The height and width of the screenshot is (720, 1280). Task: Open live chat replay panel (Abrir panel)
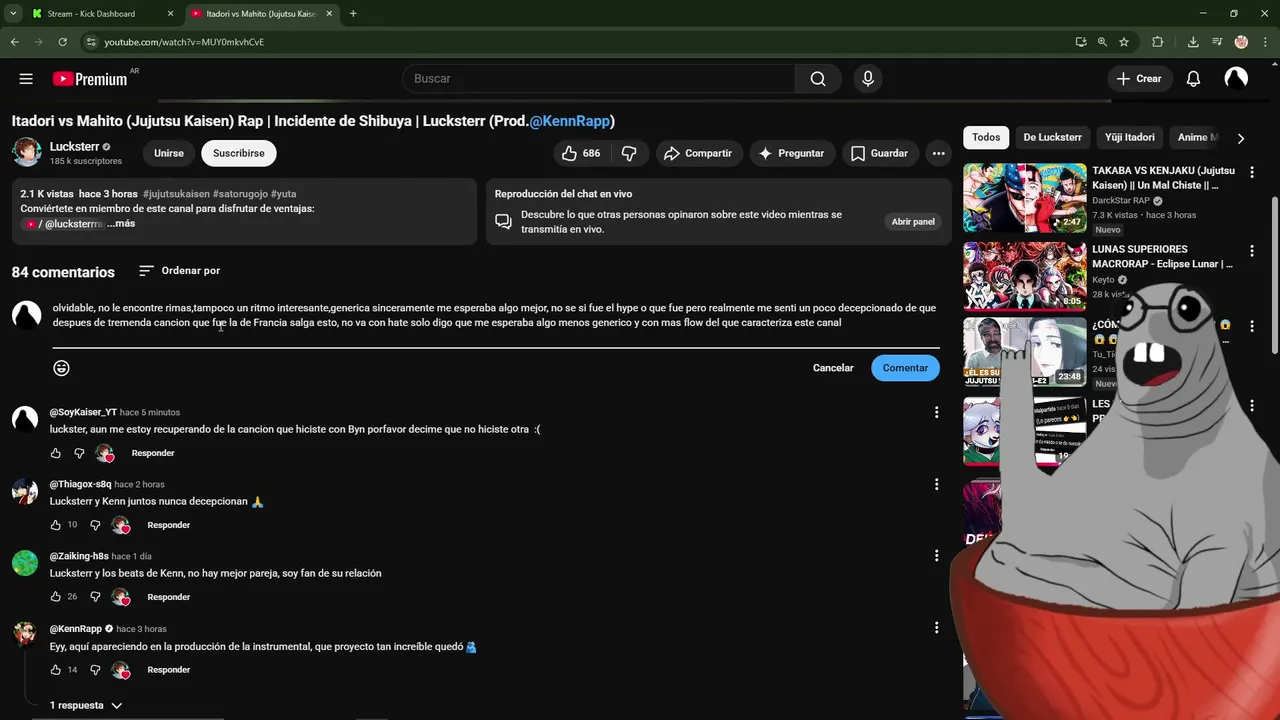(x=913, y=222)
